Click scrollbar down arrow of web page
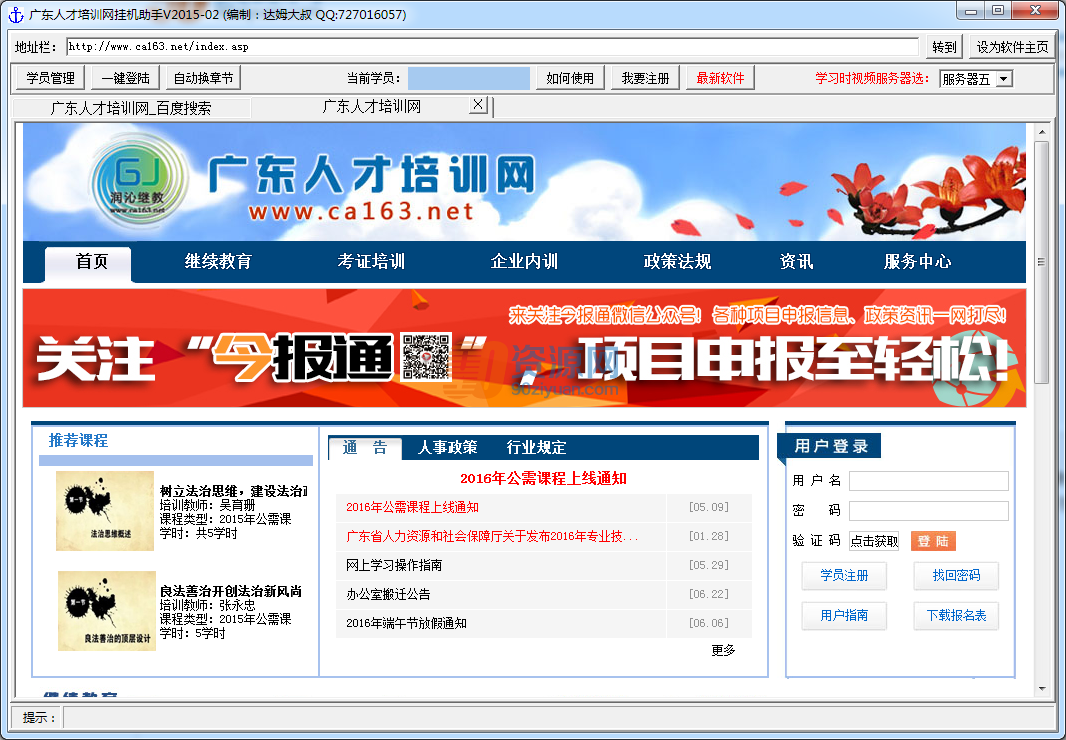The image size is (1066, 740). [x=1042, y=689]
